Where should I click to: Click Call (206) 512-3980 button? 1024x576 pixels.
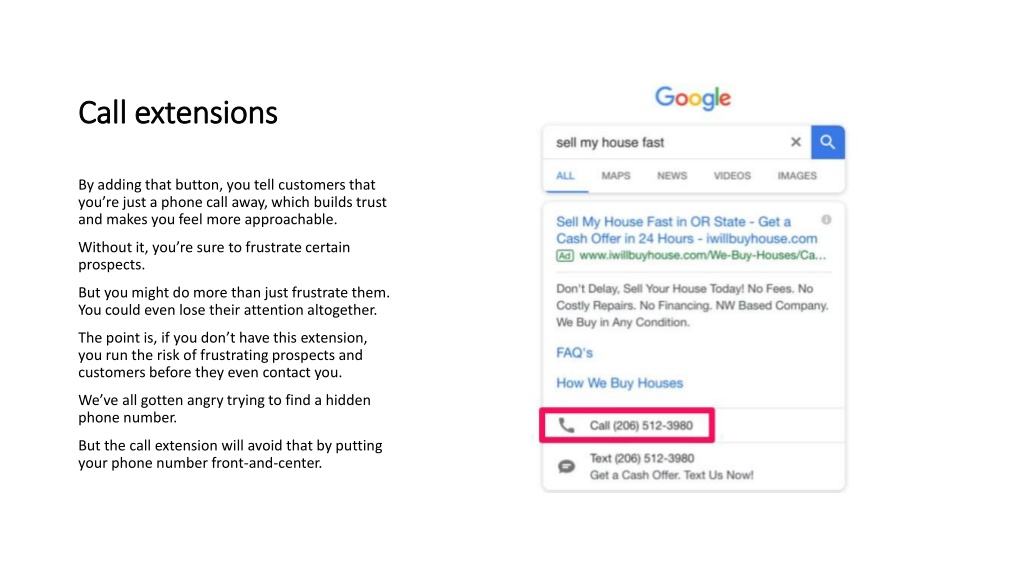[x=627, y=426]
